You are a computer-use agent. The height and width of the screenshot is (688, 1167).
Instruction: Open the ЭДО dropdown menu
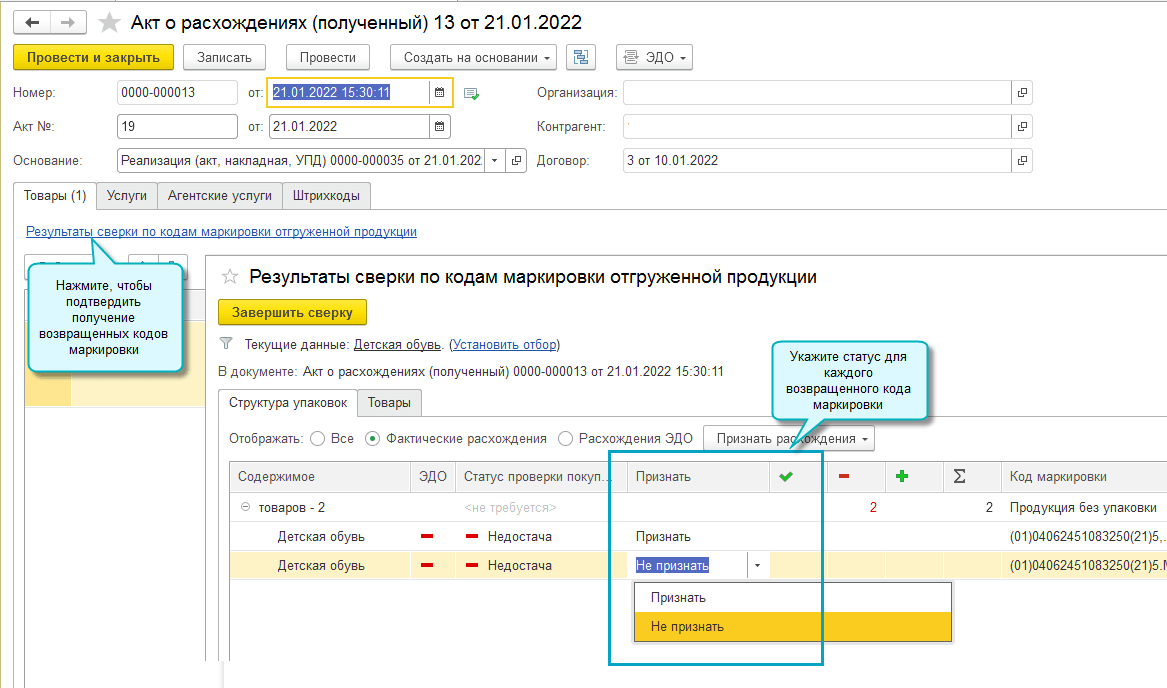click(x=654, y=57)
